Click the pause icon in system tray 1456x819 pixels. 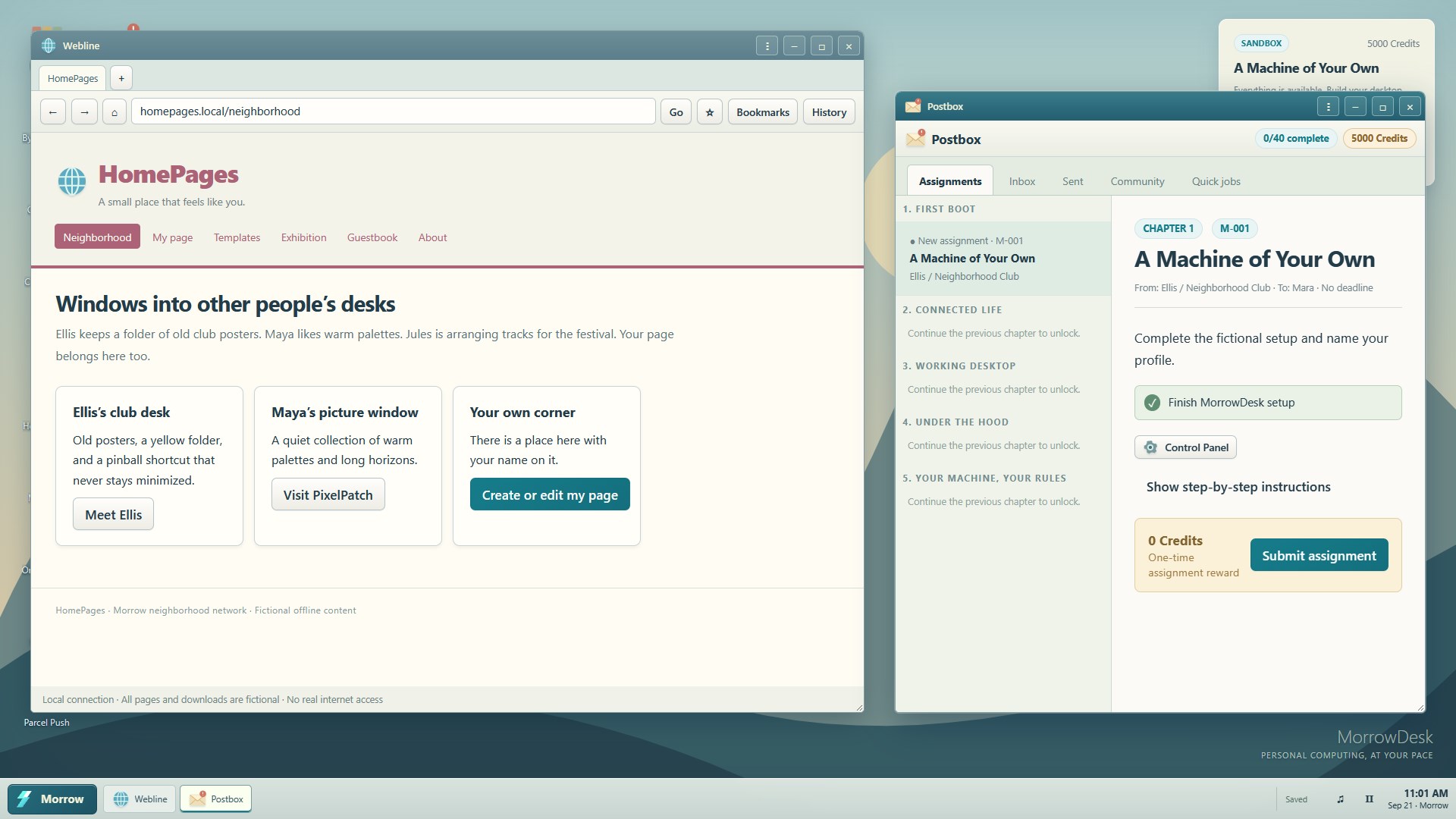click(x=1369, y=799)
